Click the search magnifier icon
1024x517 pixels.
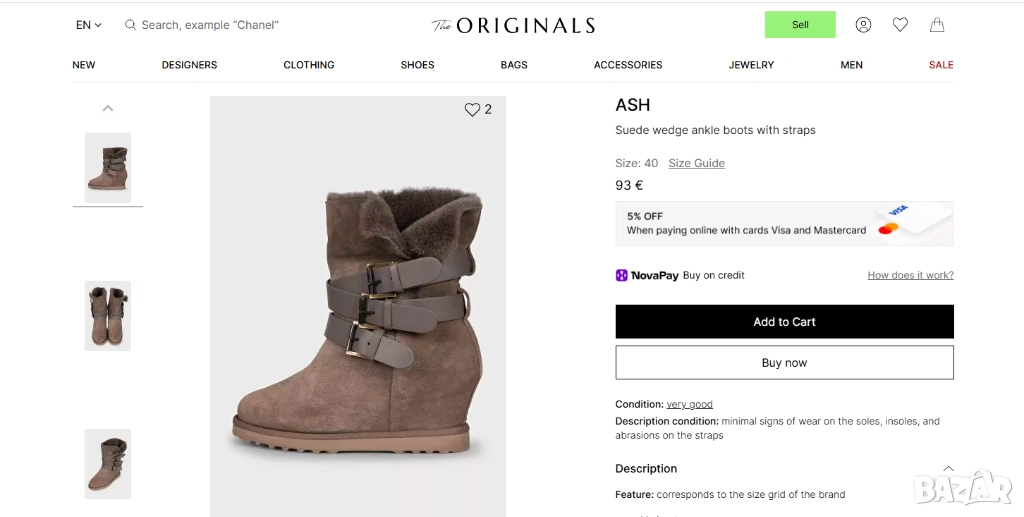(x=130, y=25)
